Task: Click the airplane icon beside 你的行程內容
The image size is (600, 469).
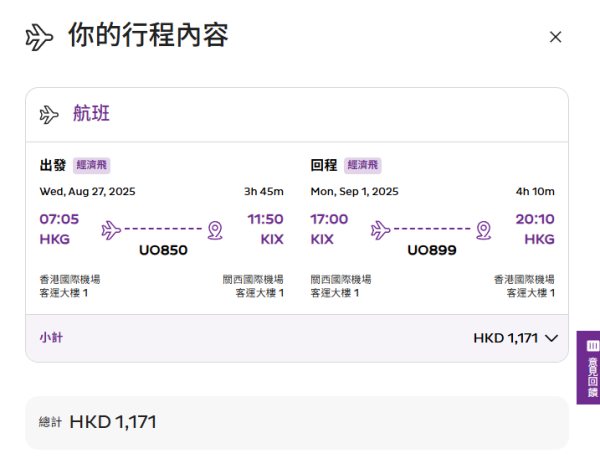Action: click(x=39, y=37)
